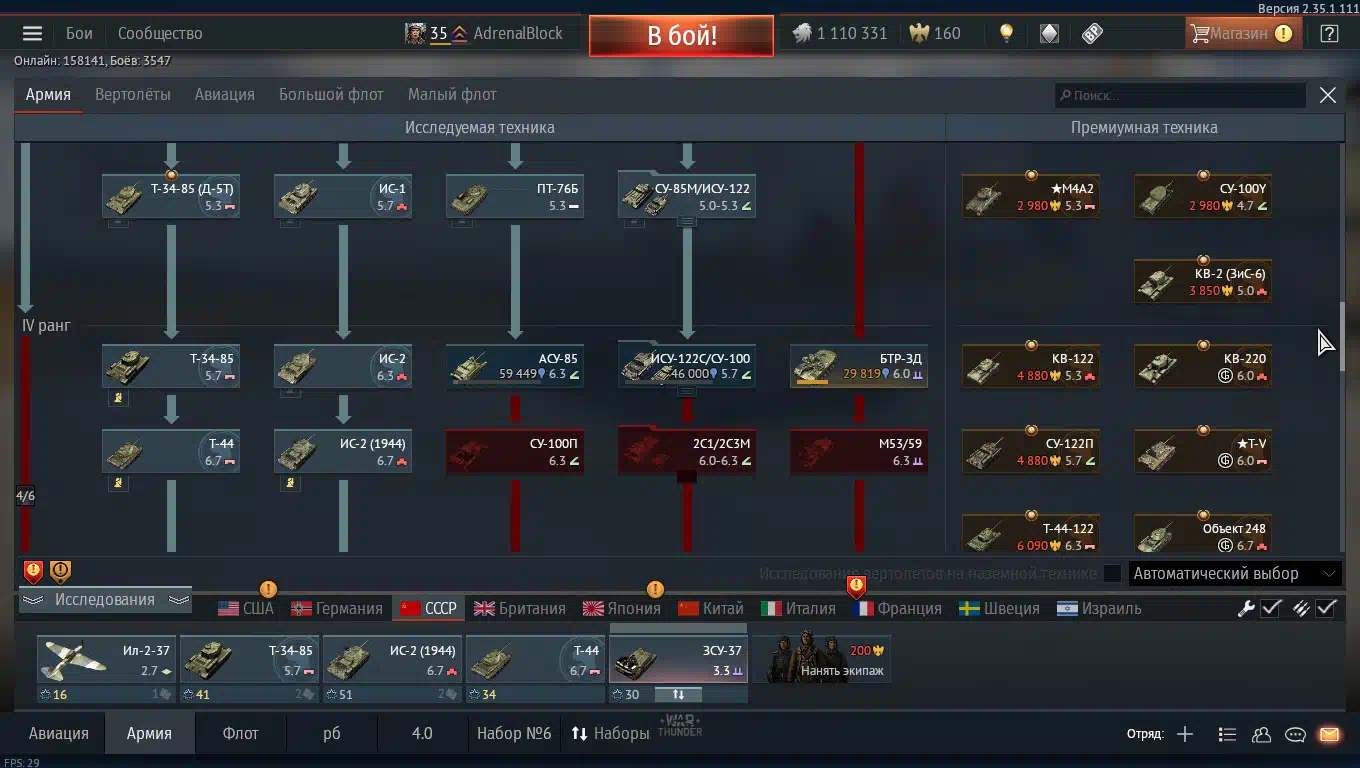
Task: Click player rank icon next to AdrenalBlock
Action: (x=460, y=33)
